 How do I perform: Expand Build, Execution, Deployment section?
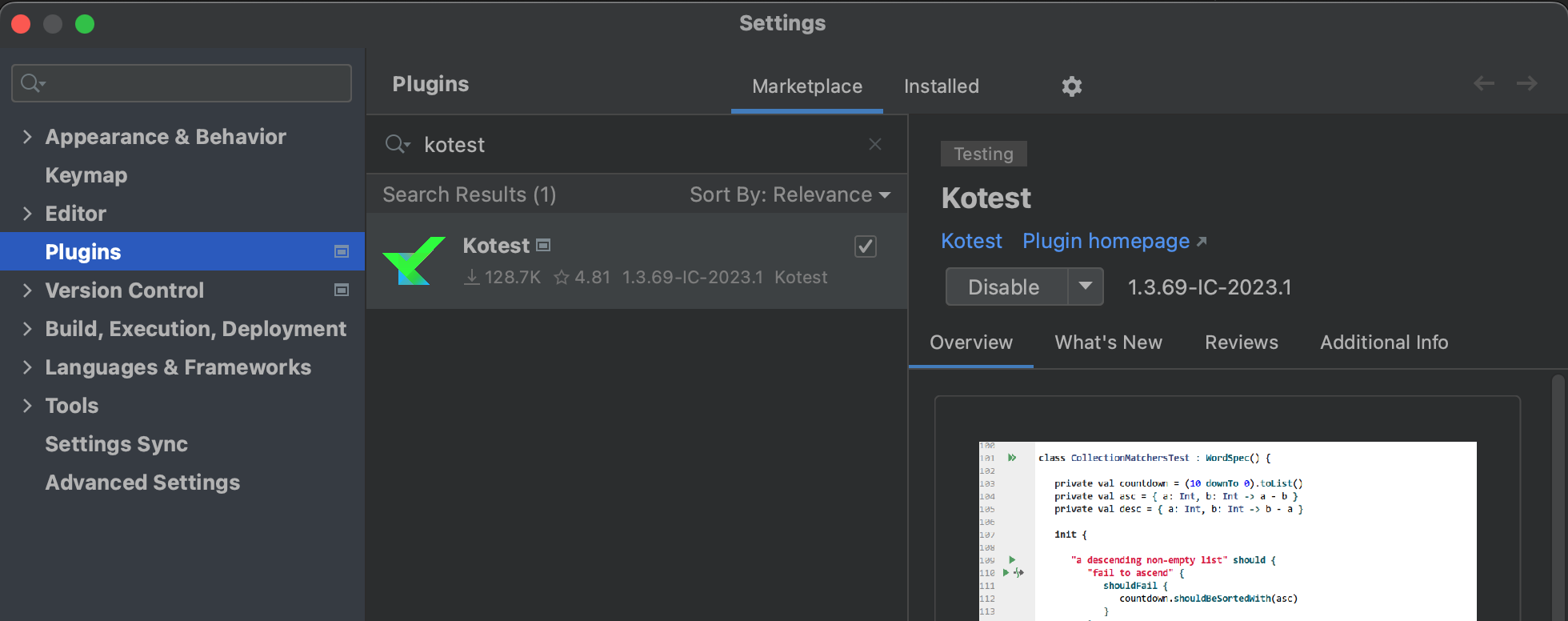click(x=27, y=329)
